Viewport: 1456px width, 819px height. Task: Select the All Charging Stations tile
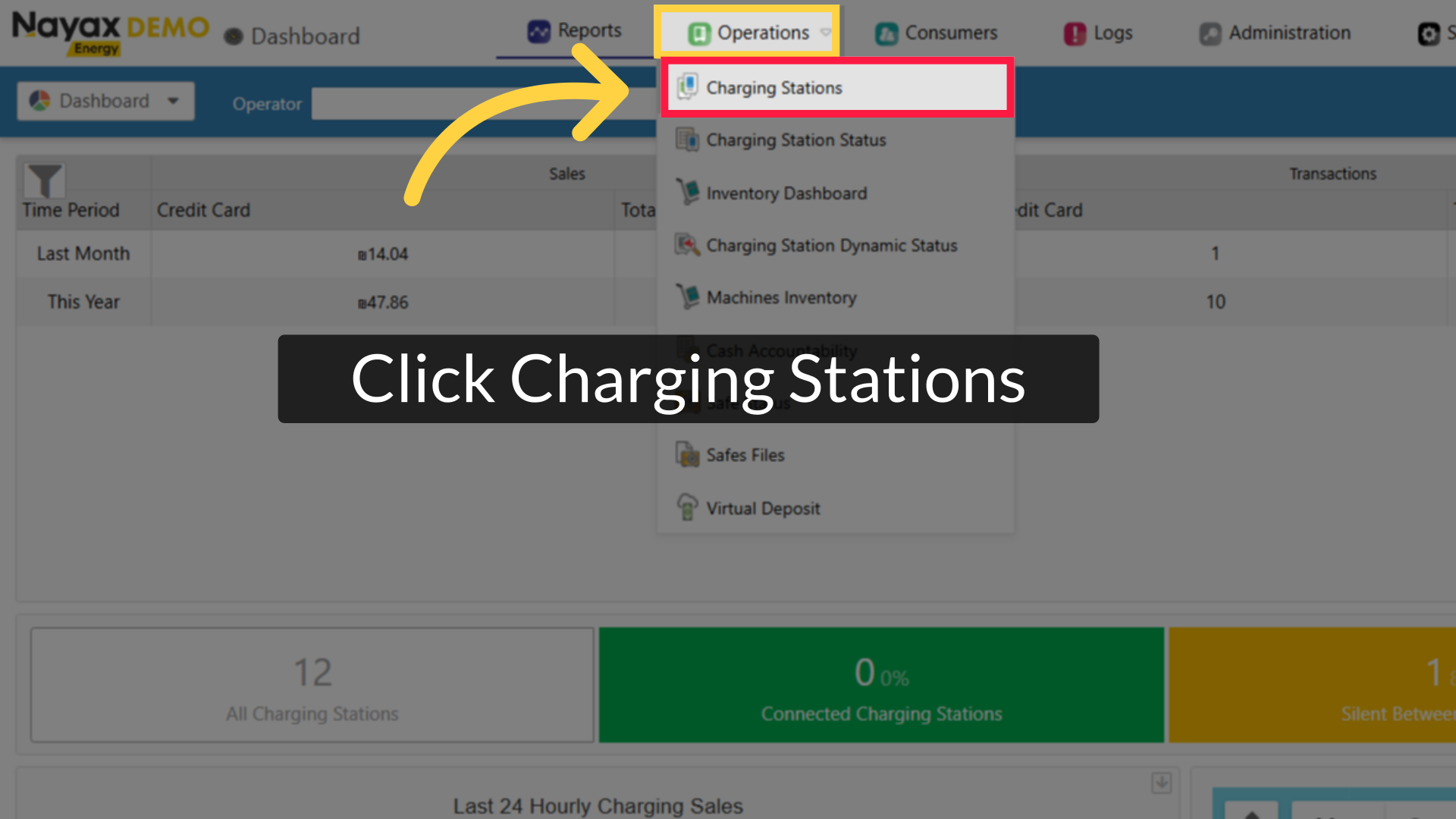[x=312, y=685]
